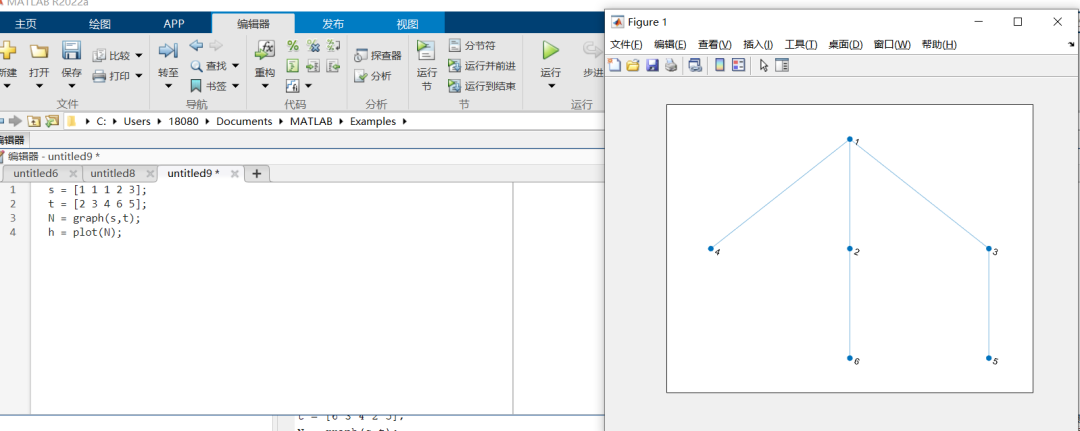The height and width of the screenshot is (431, 1080).
Task: Toggle Edit Plot arrow tool in Figure 1
Action: (763, 65)
